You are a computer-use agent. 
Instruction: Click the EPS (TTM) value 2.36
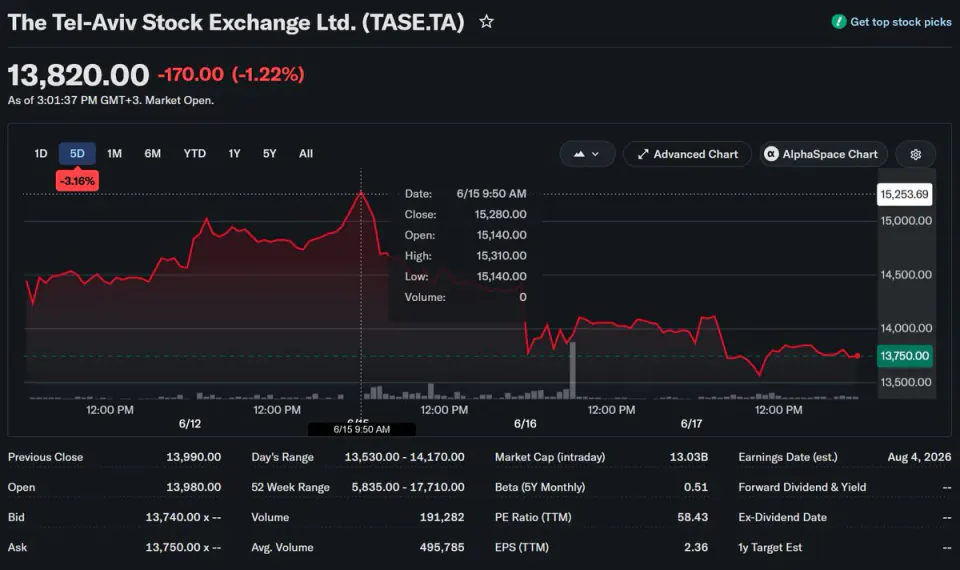[696, 547]
